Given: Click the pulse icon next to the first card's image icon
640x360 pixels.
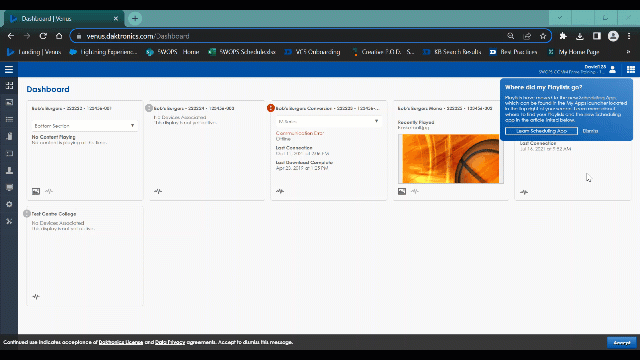Looking at the screenshot, I should (49, 191).
